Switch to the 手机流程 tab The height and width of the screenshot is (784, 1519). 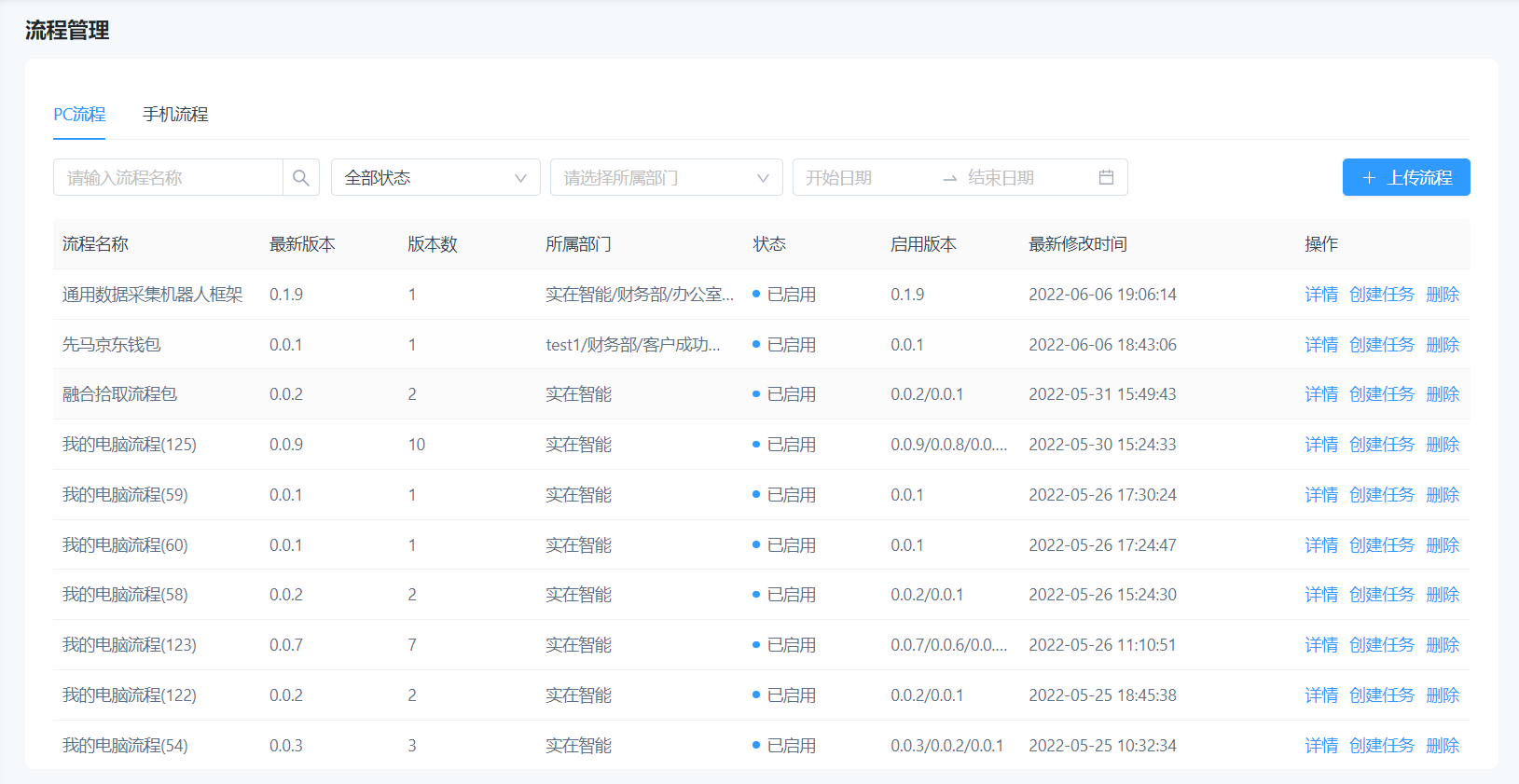point(175,115)
